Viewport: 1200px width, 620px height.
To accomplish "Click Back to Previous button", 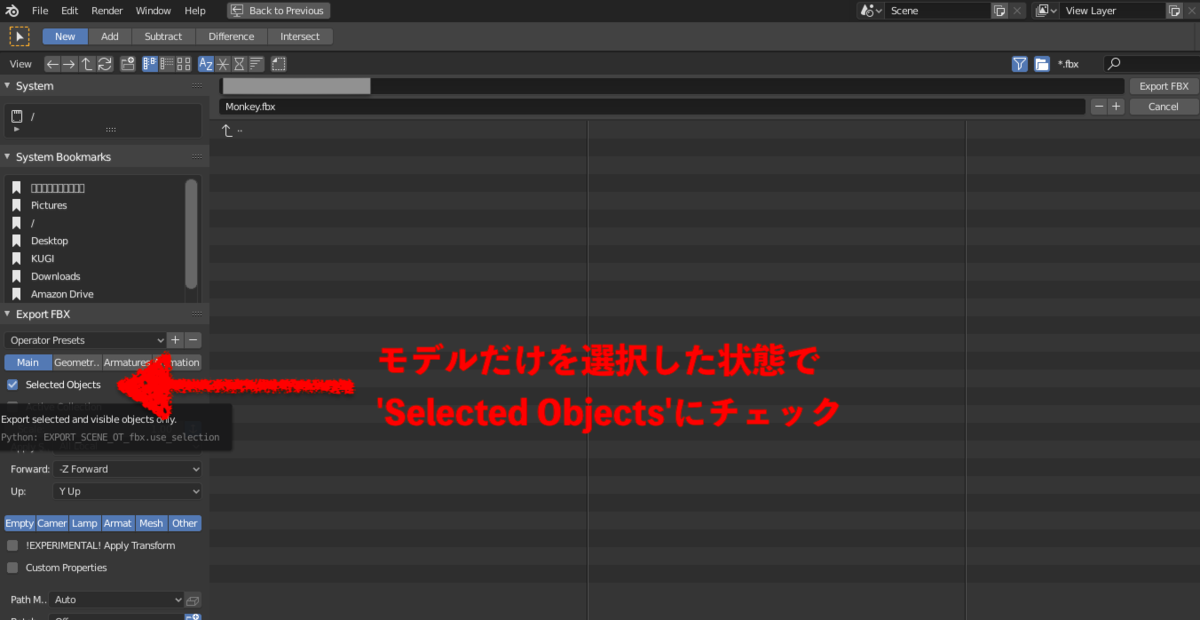I will [278, 11].
